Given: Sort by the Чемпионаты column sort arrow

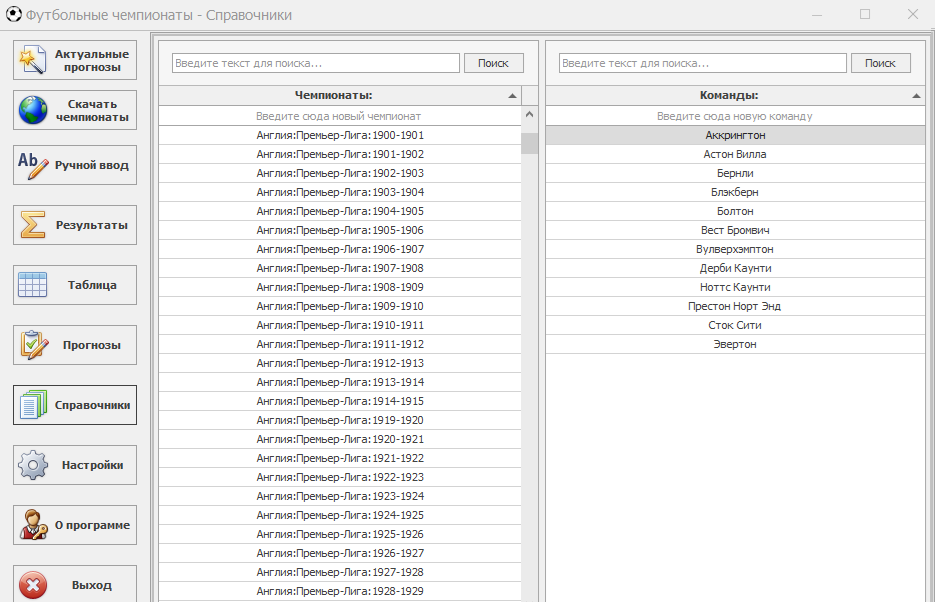Looking at the screenshot, I should pos(512,95).
